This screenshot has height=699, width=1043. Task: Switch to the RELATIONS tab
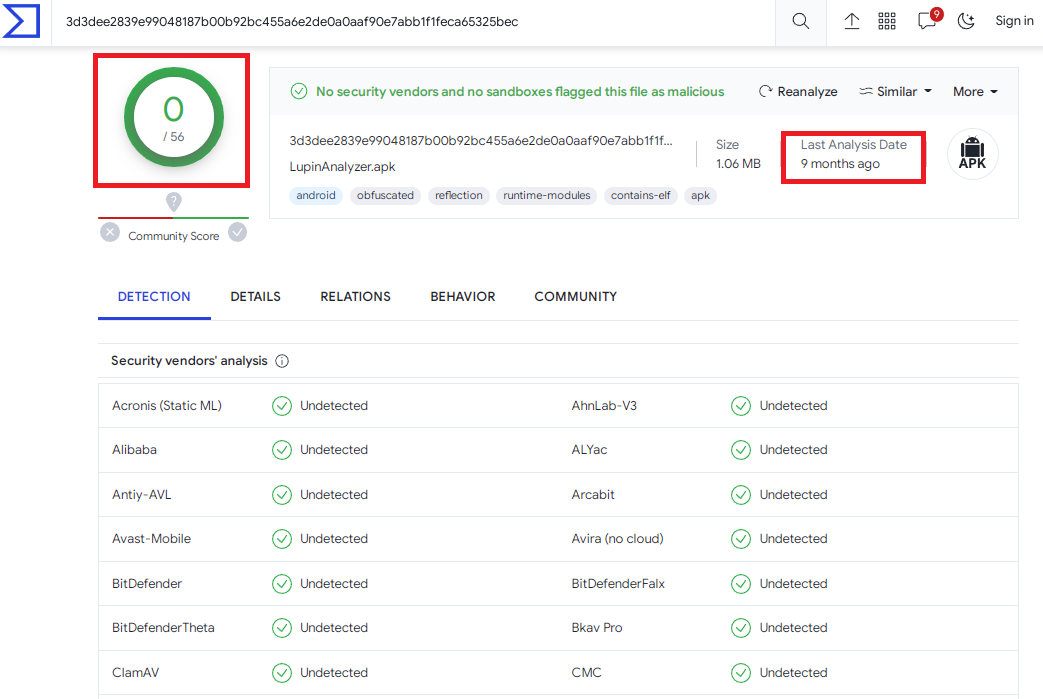point(355,297)
